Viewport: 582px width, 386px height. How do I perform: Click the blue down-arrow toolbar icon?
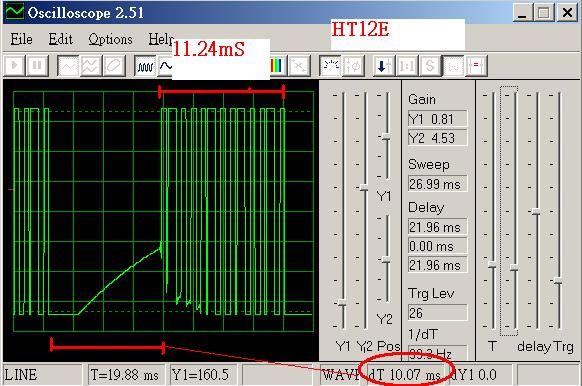(384, 66)
